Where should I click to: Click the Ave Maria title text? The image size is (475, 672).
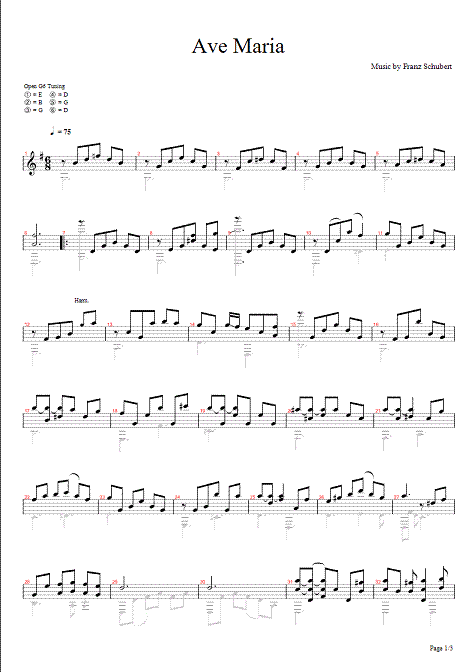point(238,46)
